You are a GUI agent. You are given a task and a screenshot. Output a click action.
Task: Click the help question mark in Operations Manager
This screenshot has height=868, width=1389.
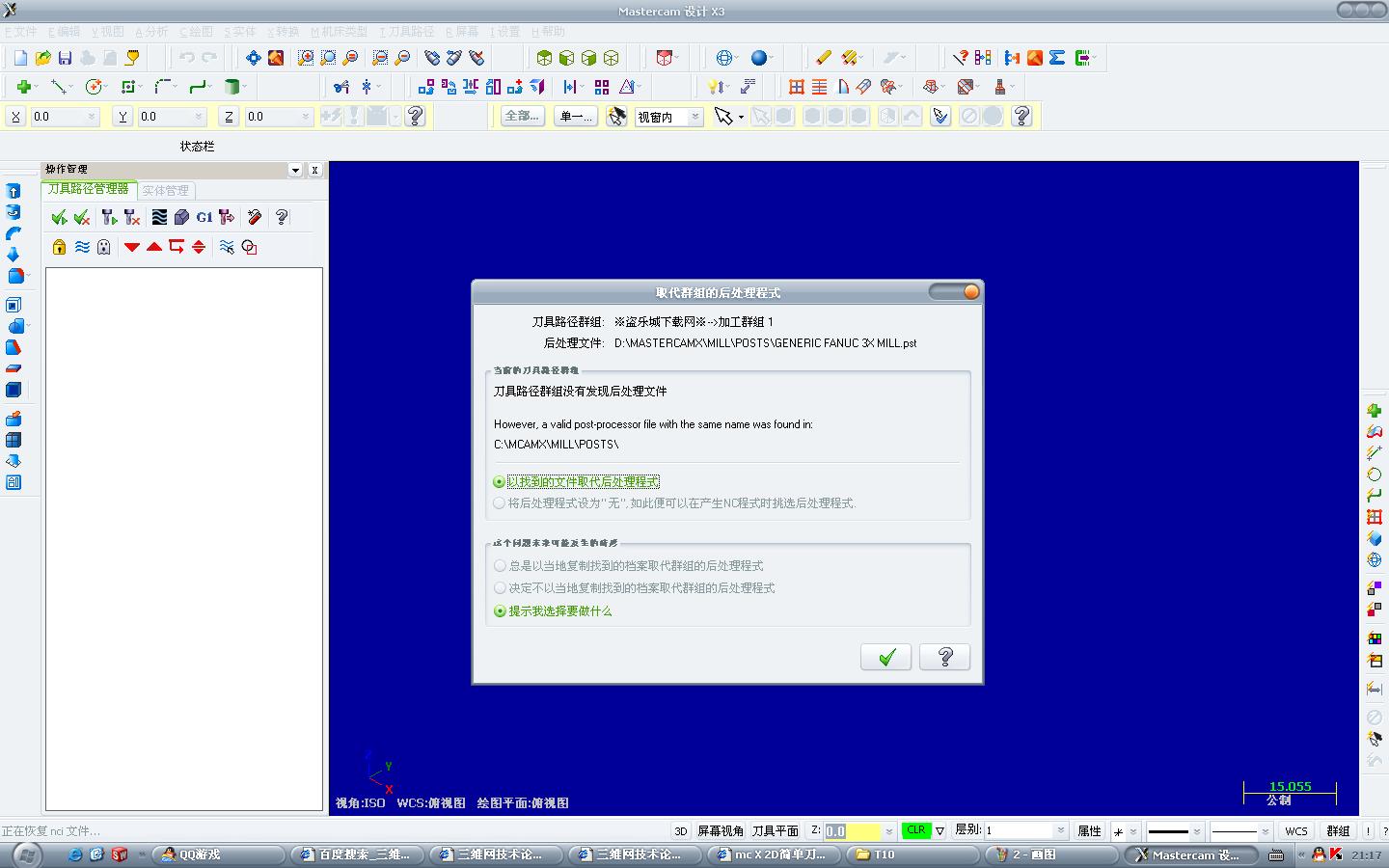pos(282,217)
